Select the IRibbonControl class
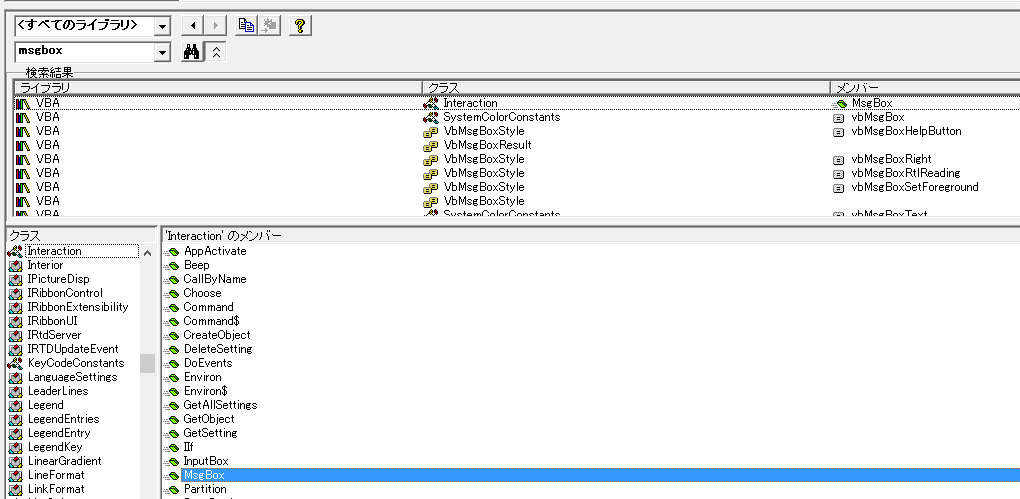 tap(65, 293)
